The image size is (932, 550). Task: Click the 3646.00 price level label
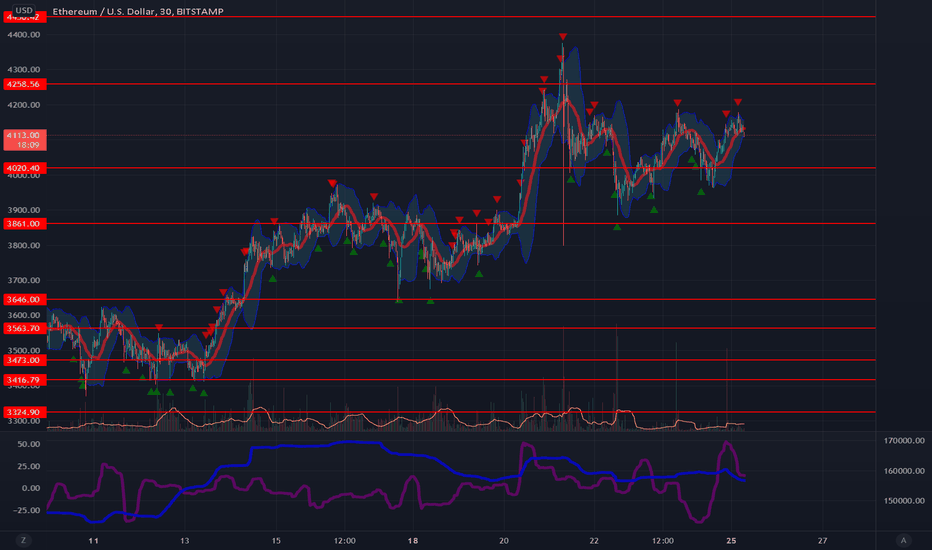tap(24, 299)
